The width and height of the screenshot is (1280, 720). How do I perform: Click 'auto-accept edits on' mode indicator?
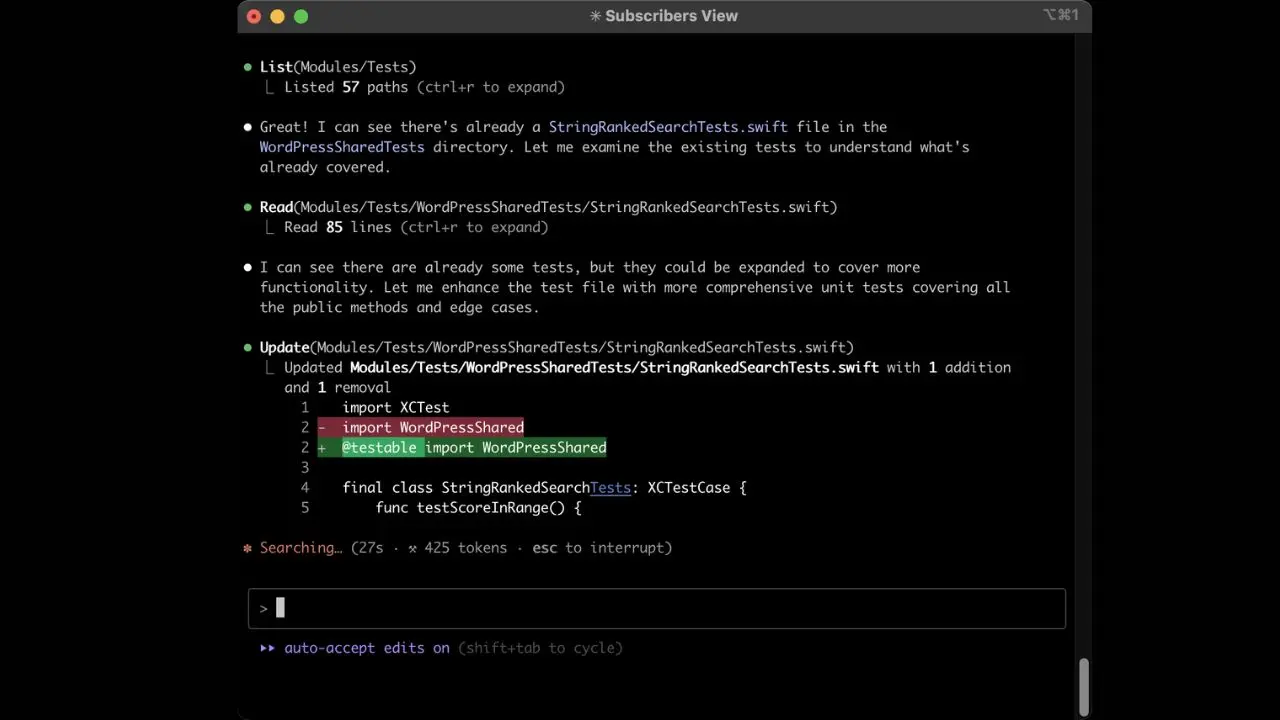pyautogui.click(x=367, y=647)
